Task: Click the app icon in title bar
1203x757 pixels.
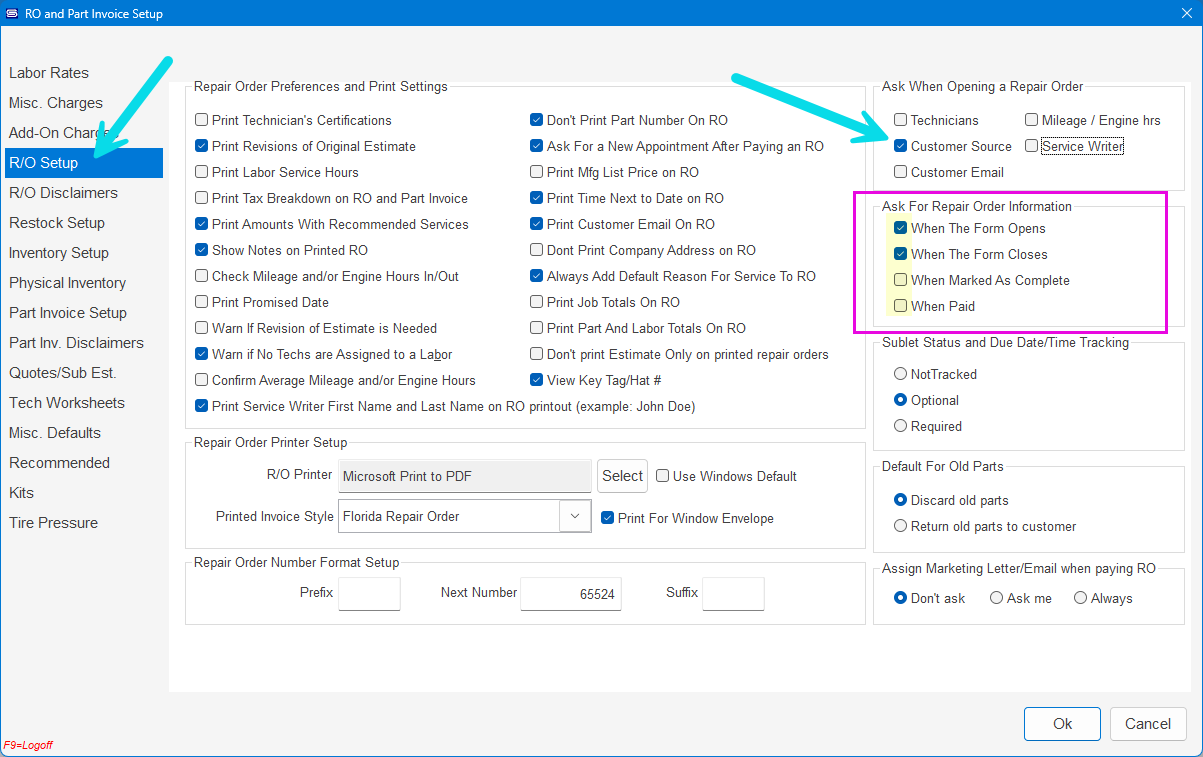Action: click(11, 14)
